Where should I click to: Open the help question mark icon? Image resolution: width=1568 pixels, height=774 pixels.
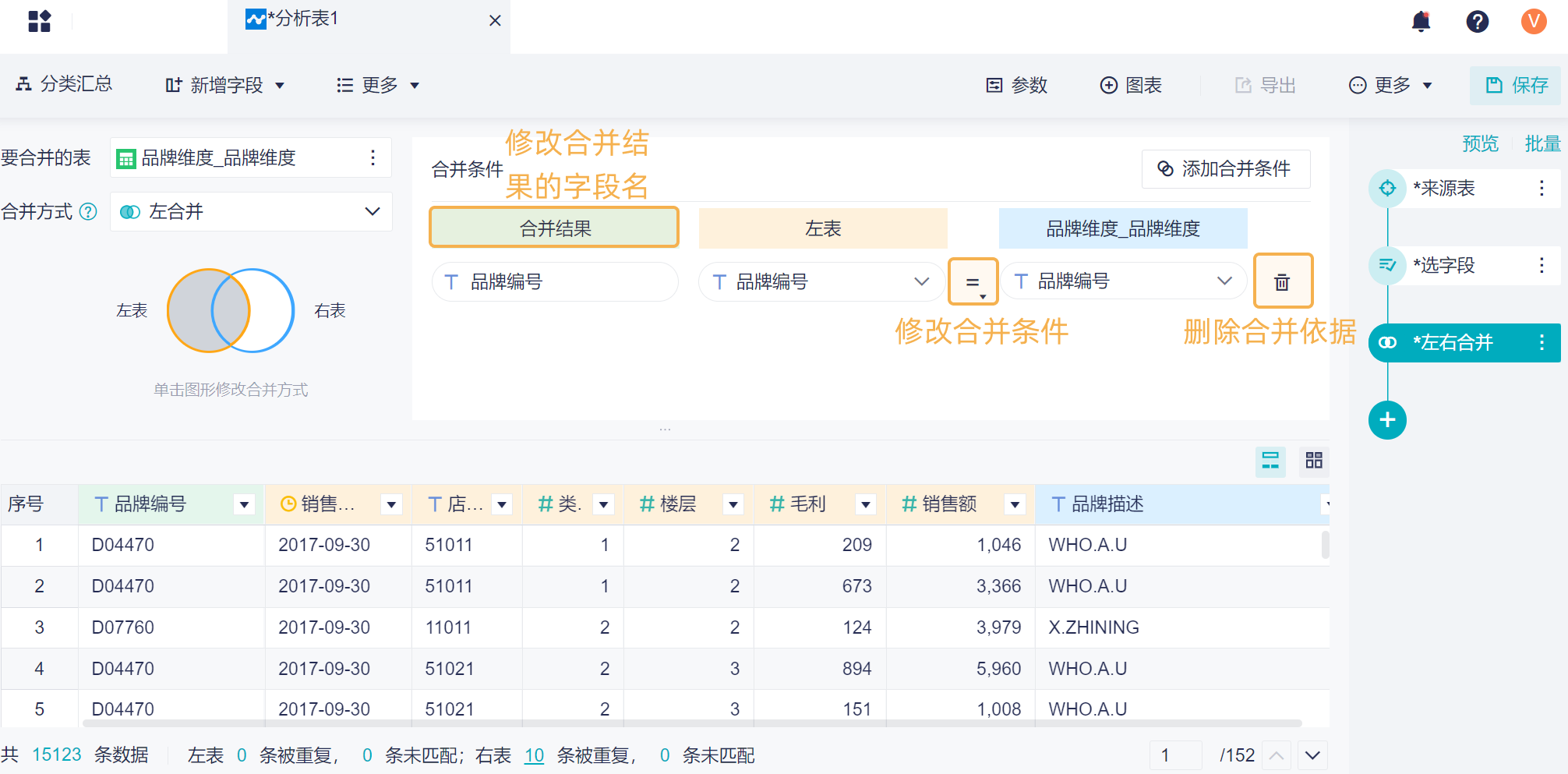click(1477, 21)
